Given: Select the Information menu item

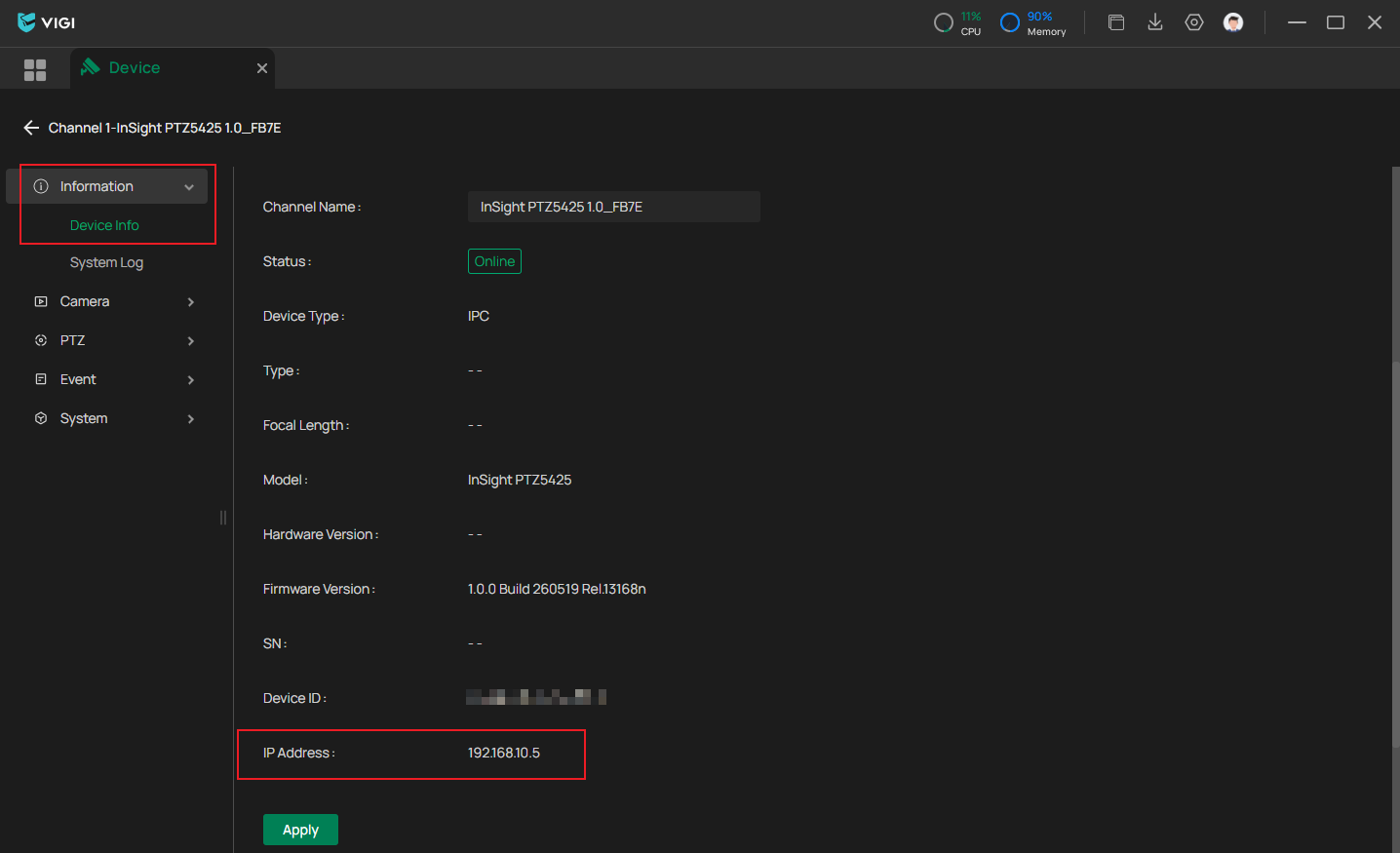Looking at the screenshot, I should (107, 186).
